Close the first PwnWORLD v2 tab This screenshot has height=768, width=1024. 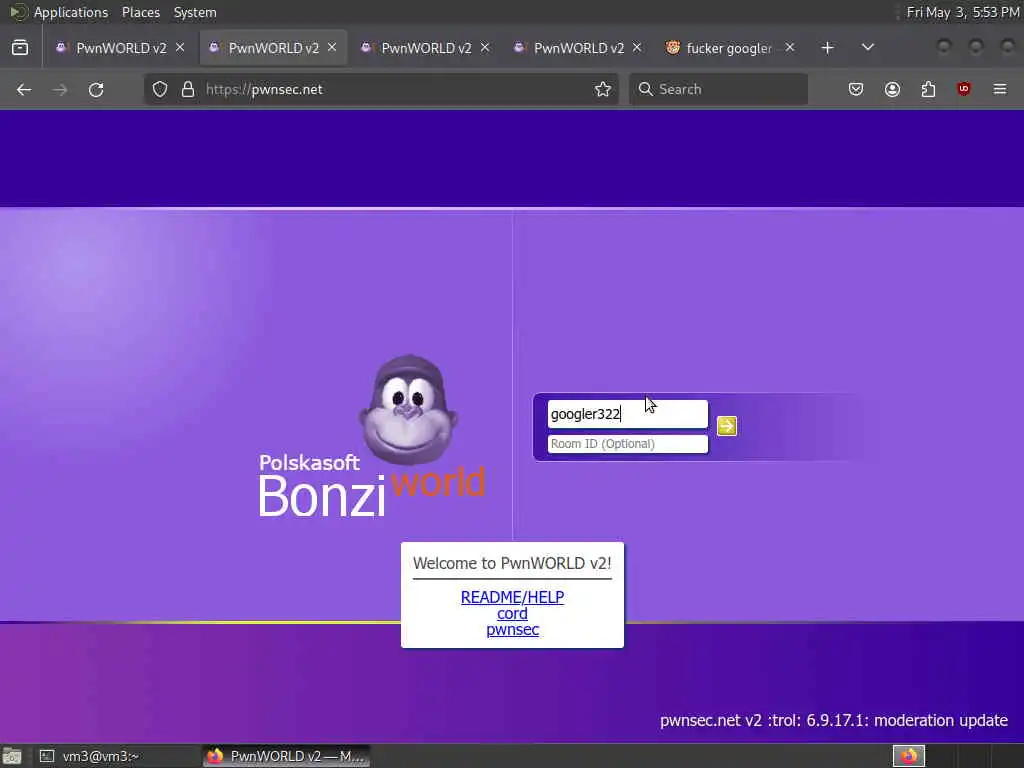click(180, 48)
